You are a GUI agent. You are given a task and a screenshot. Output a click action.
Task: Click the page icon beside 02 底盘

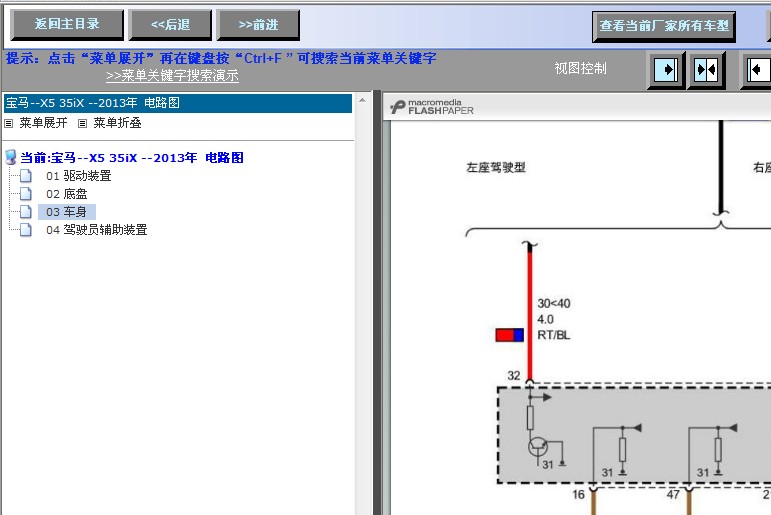tap(26, 194)
